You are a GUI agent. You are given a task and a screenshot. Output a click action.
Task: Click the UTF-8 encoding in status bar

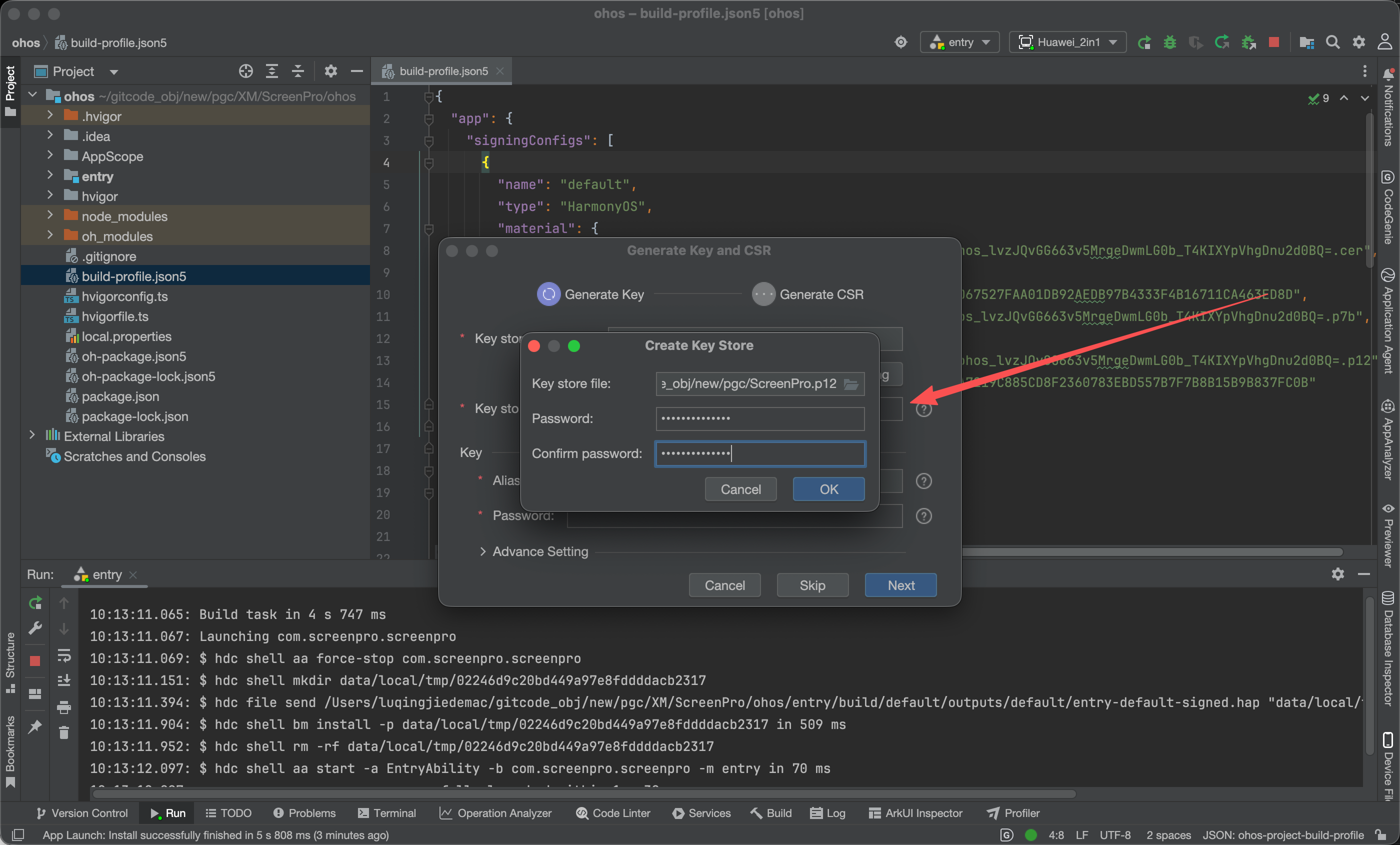pyautogui.click(x=1115, y=835)
